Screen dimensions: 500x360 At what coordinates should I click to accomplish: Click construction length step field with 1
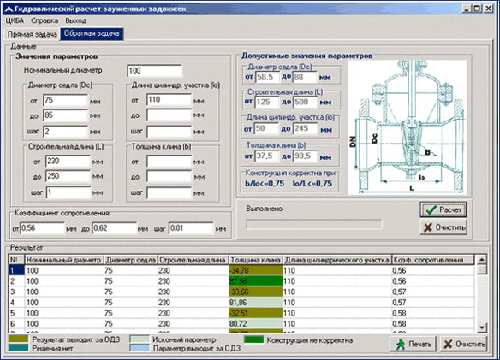68,192
